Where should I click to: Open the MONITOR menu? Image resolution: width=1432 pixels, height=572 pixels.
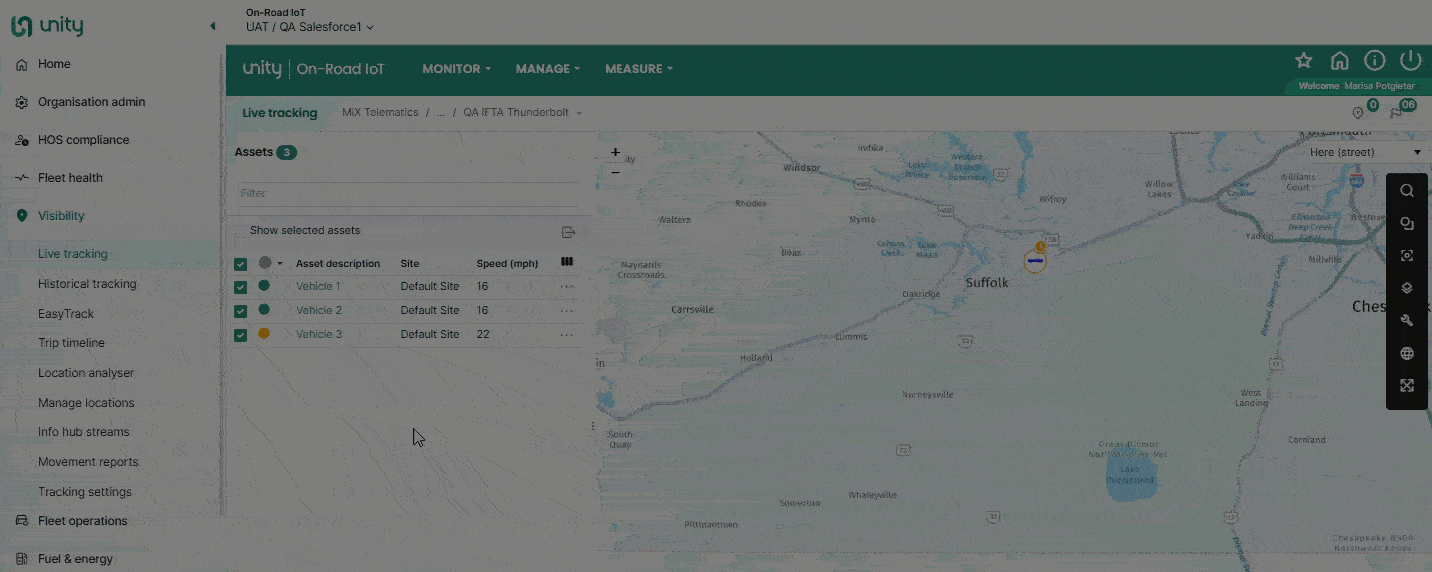pos(456,69)
